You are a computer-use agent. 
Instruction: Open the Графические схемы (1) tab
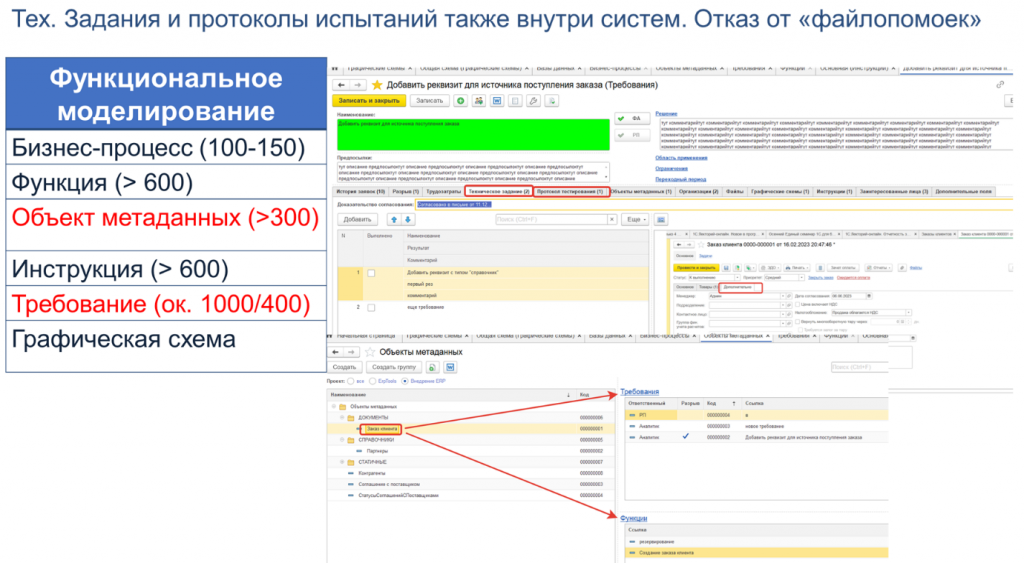pyautogui.click(x=780, y=191)
